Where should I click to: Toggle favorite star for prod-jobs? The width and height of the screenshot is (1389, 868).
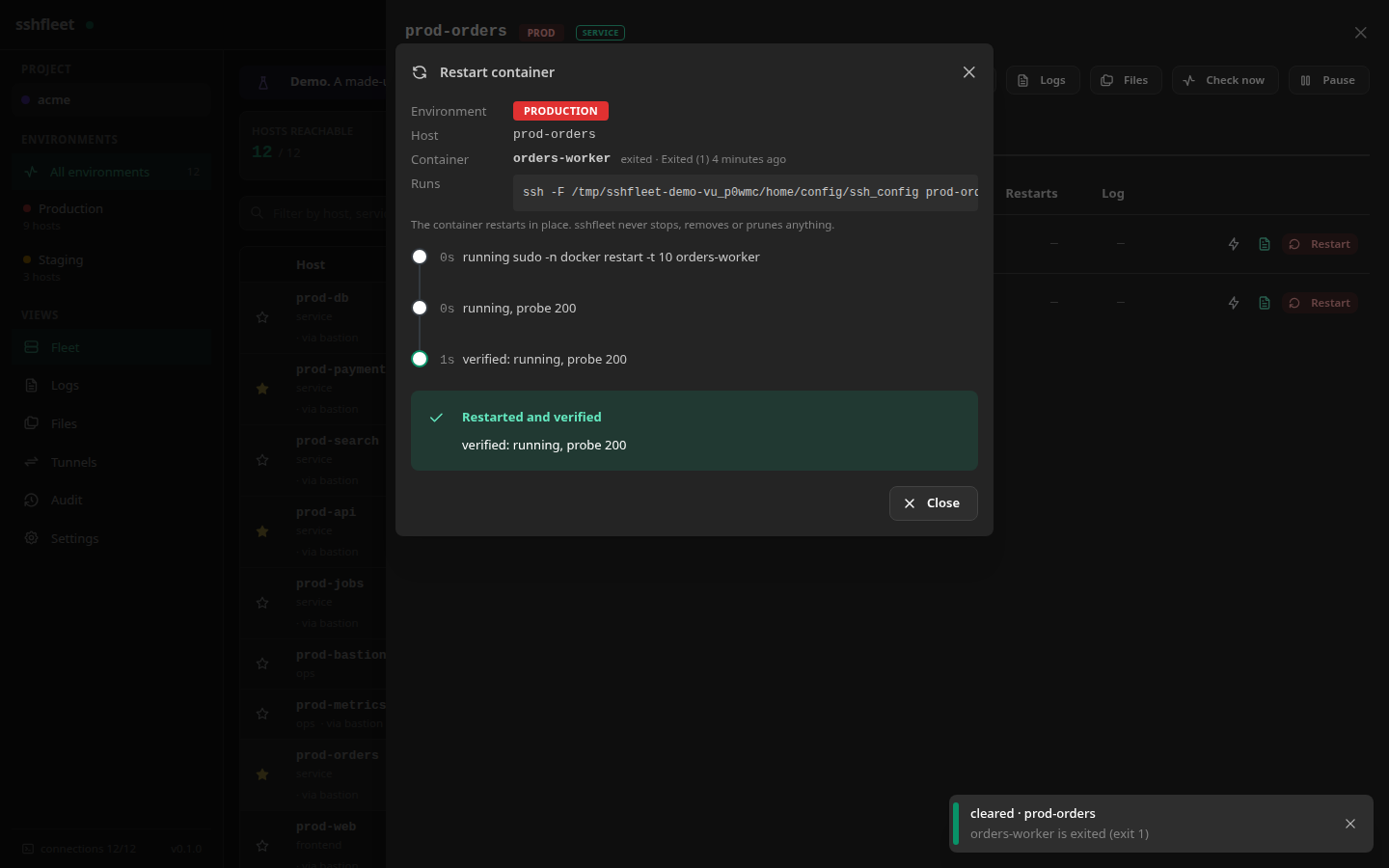click(262, 603)
